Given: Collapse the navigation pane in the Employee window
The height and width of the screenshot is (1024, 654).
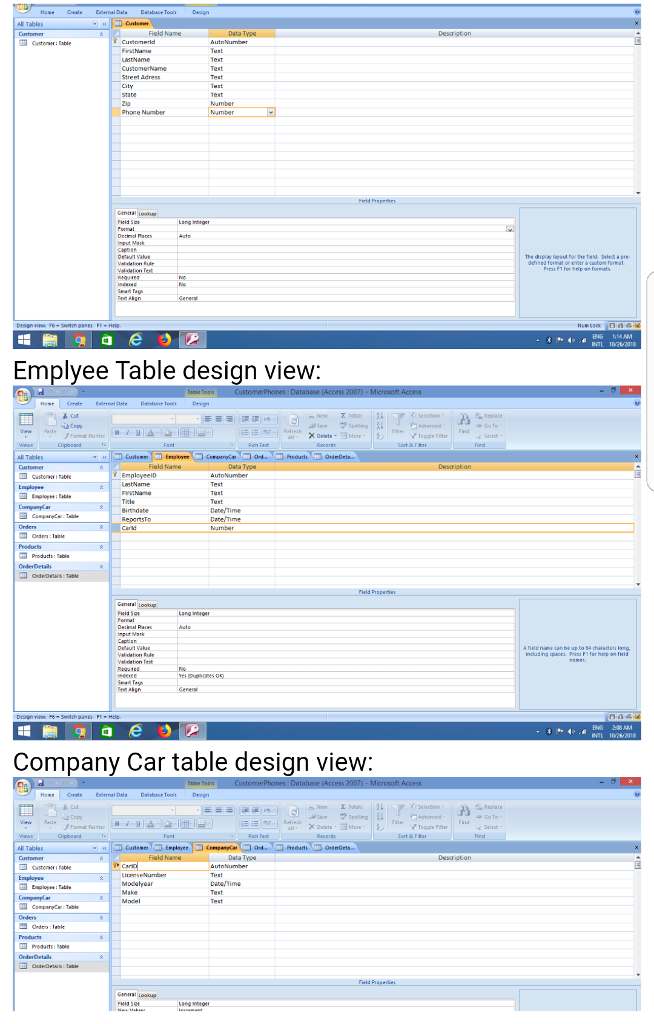Looking at the screenshot, I should click(x=104, y=458).
